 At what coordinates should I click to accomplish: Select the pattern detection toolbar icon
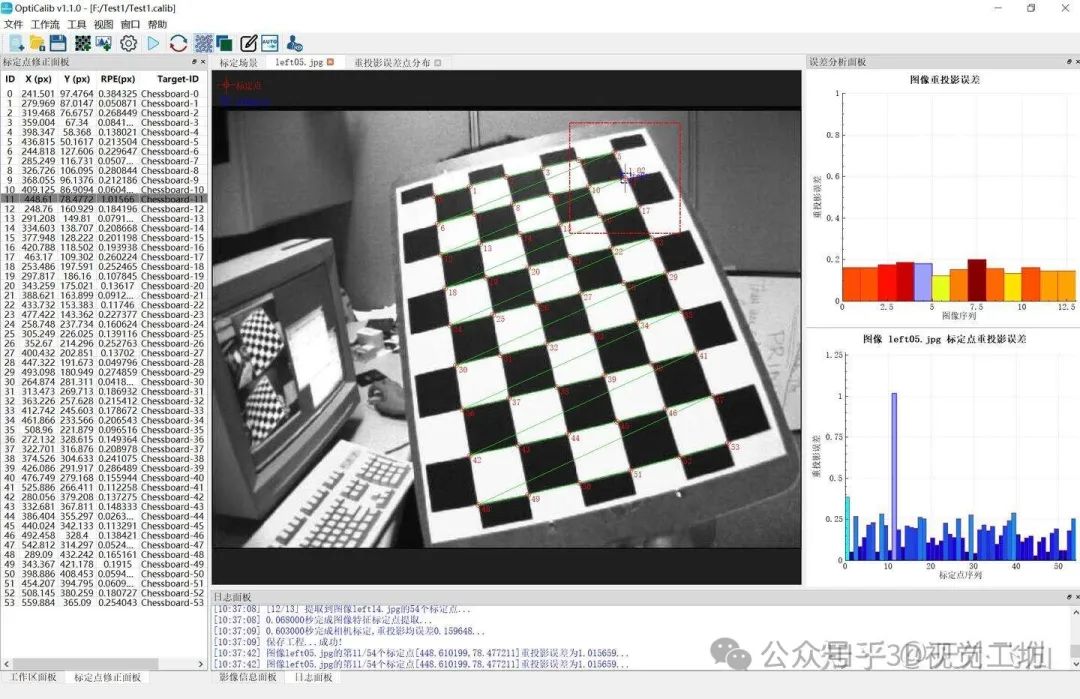tap(203, 43)
